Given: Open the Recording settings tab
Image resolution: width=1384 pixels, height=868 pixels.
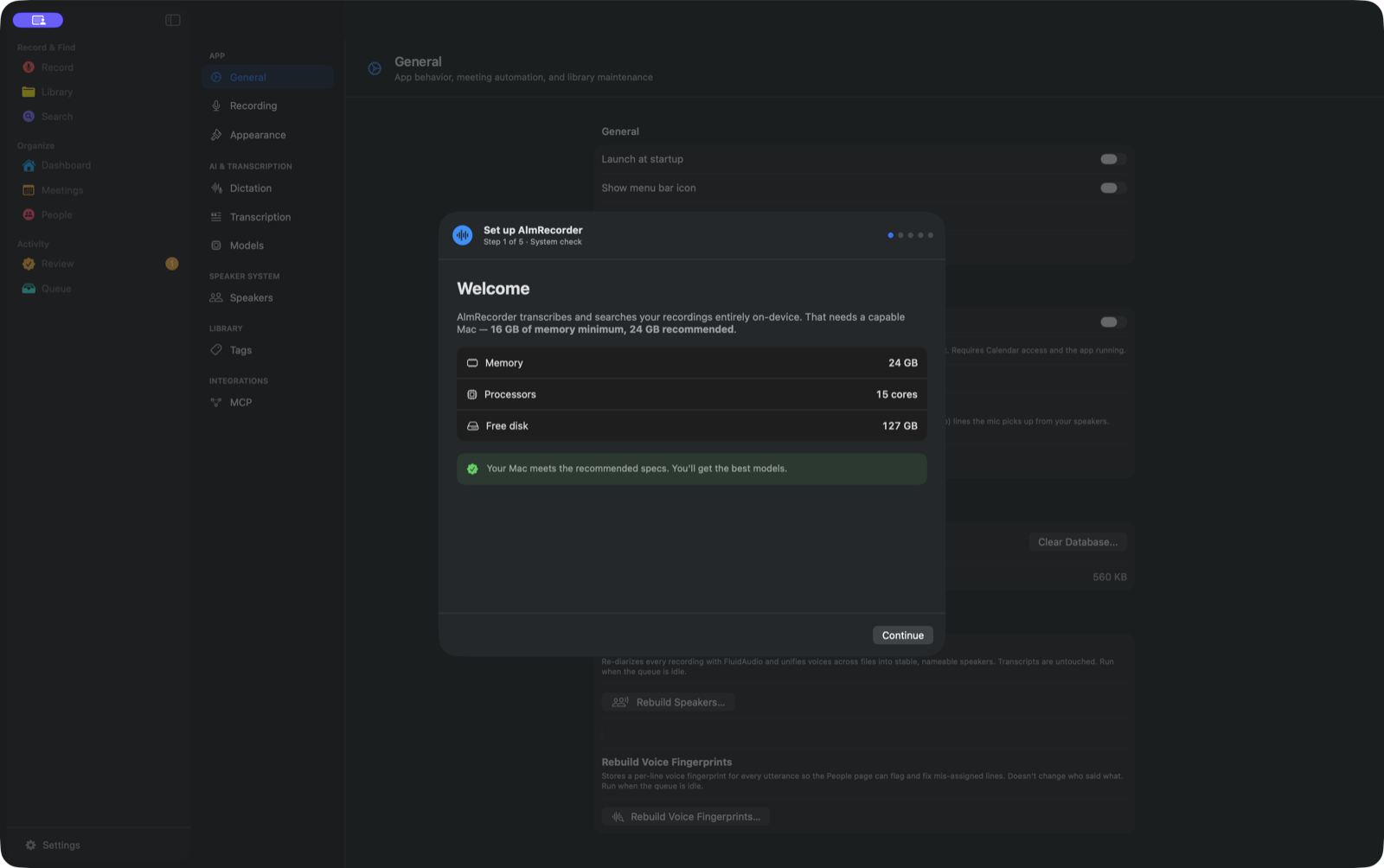Looking at the screenshot, I should pyautogui.click(x=268, y=105).
